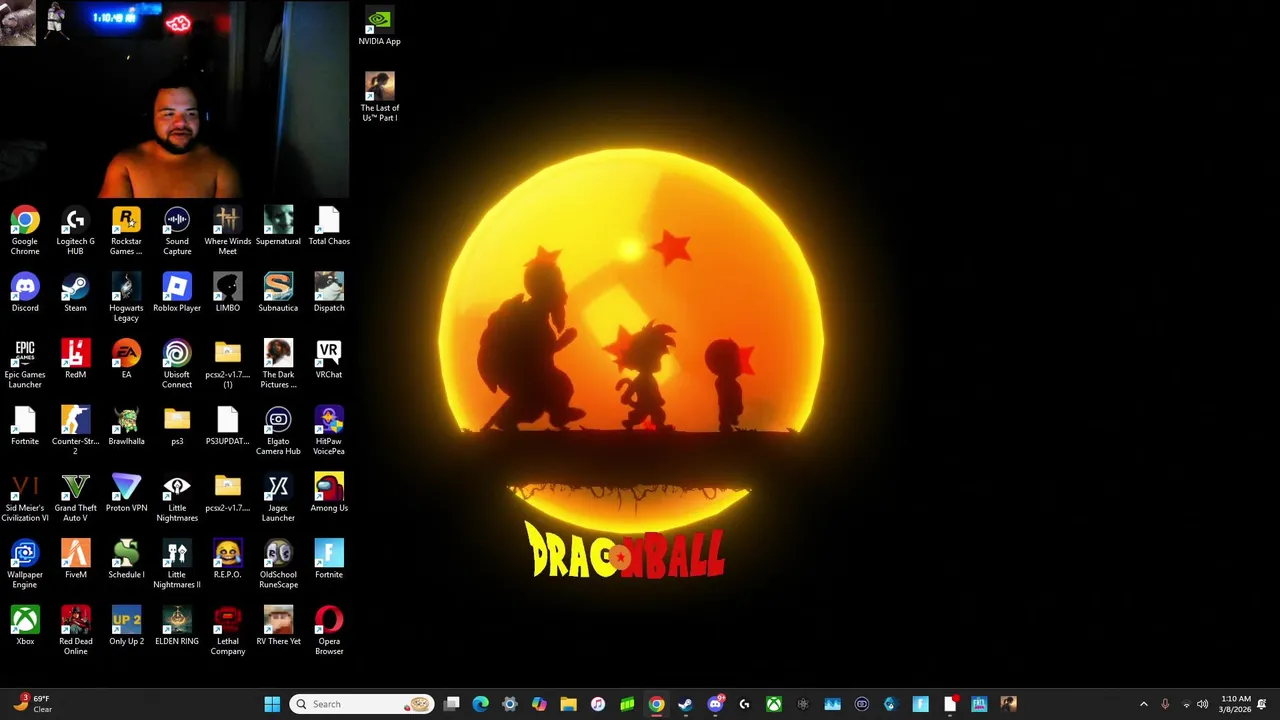Select the LIMBO game icon

227,293
